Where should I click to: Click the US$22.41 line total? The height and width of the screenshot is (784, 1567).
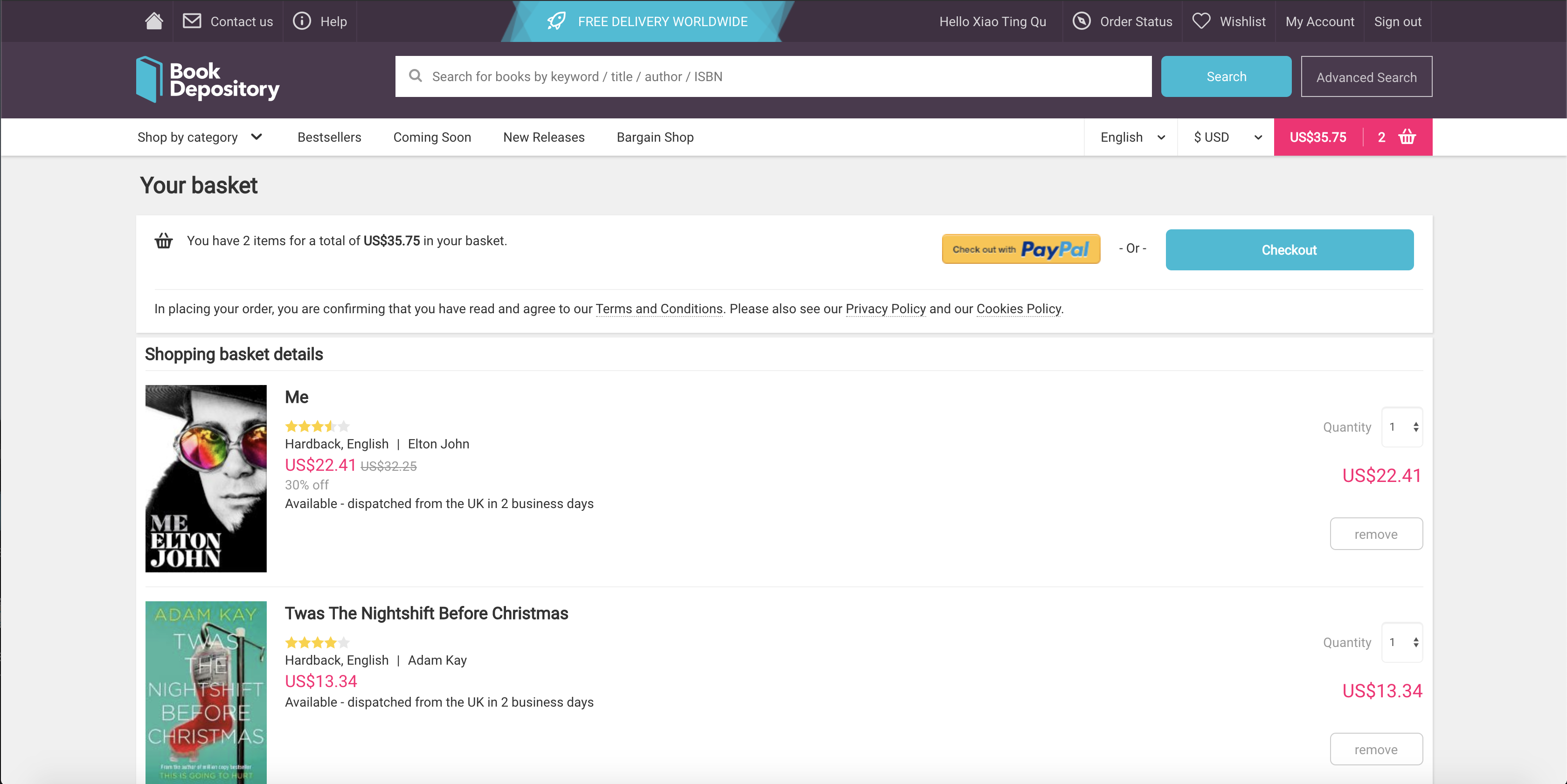[x=1381, y=475]
